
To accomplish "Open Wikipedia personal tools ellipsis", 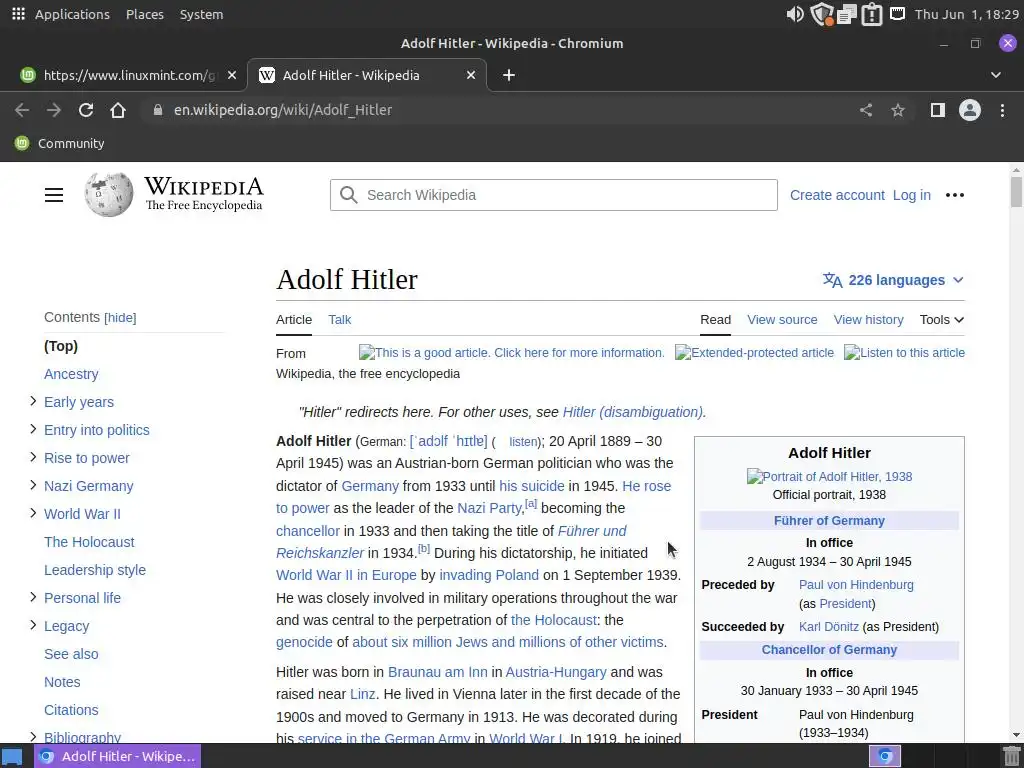I will click(x=955, y=195).
